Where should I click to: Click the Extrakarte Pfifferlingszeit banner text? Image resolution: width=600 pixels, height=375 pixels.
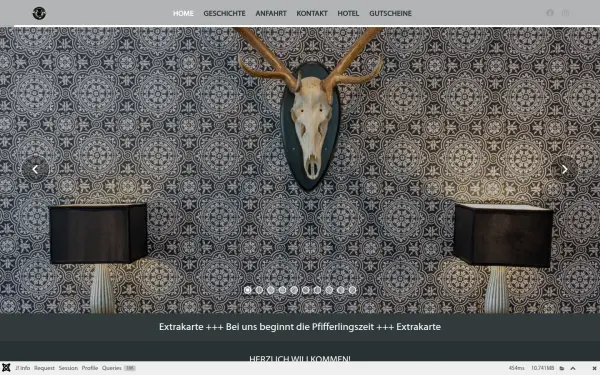(300, 327)
